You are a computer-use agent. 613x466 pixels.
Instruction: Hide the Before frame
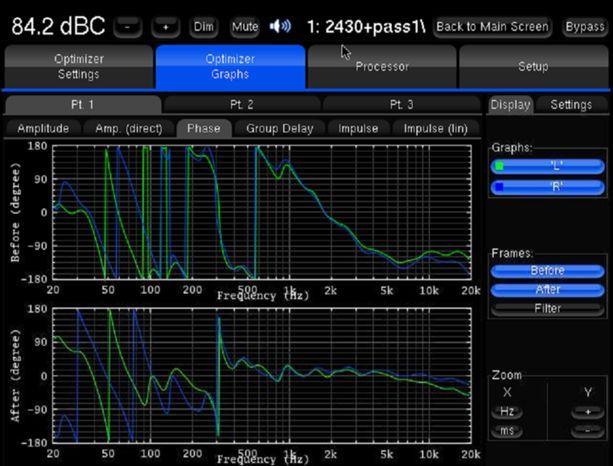(x=548, y=271)
